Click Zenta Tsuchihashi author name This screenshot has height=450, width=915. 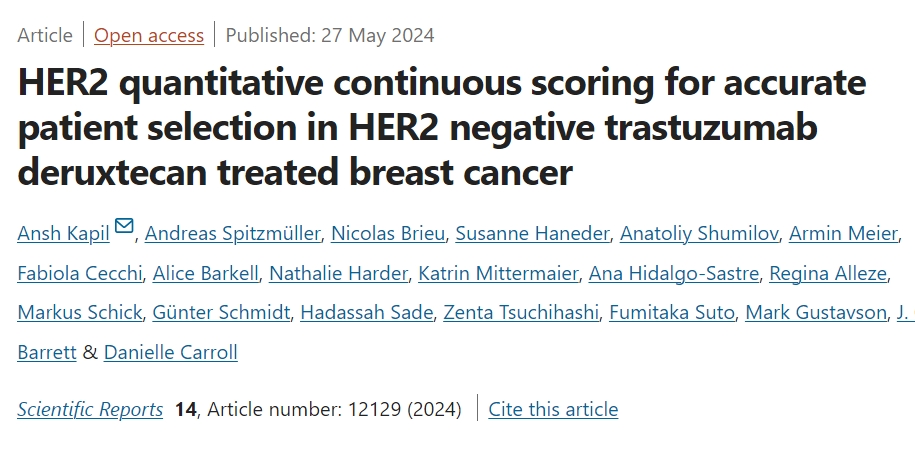pyautogui.click(x=521, y=313)
